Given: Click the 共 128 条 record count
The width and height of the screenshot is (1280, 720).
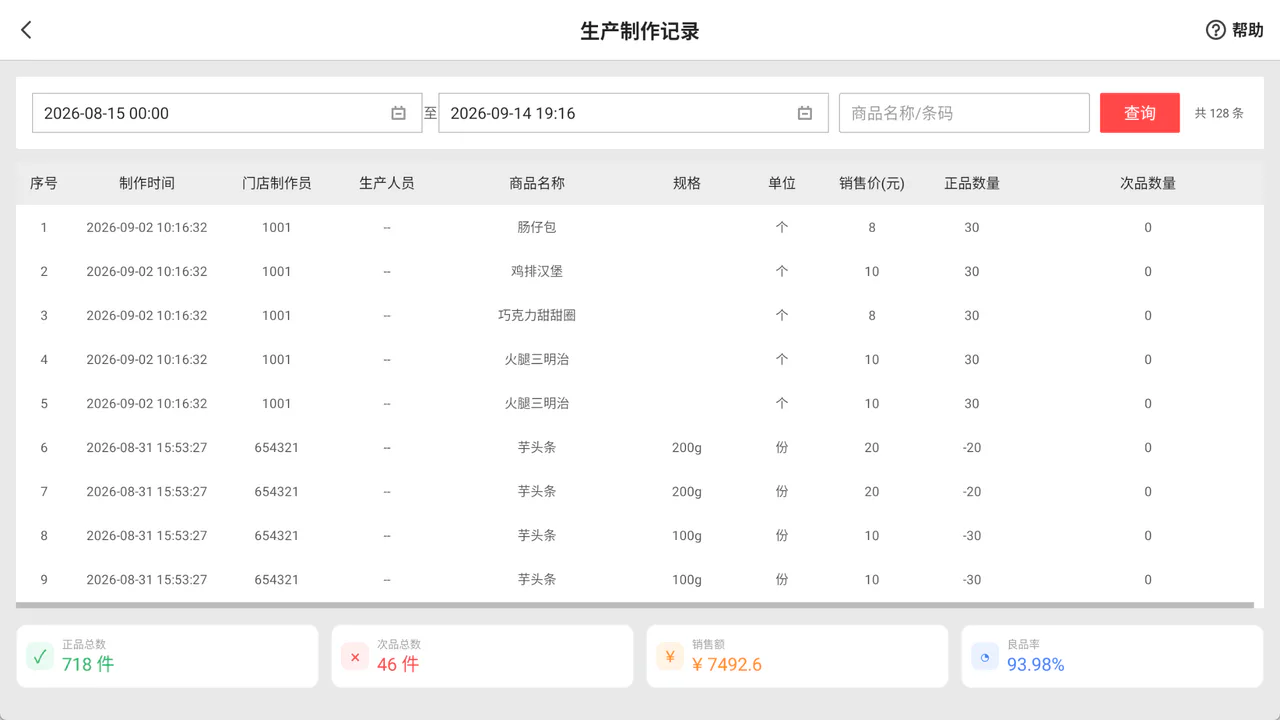Looking at the screenshot, I should point(1219,113).
